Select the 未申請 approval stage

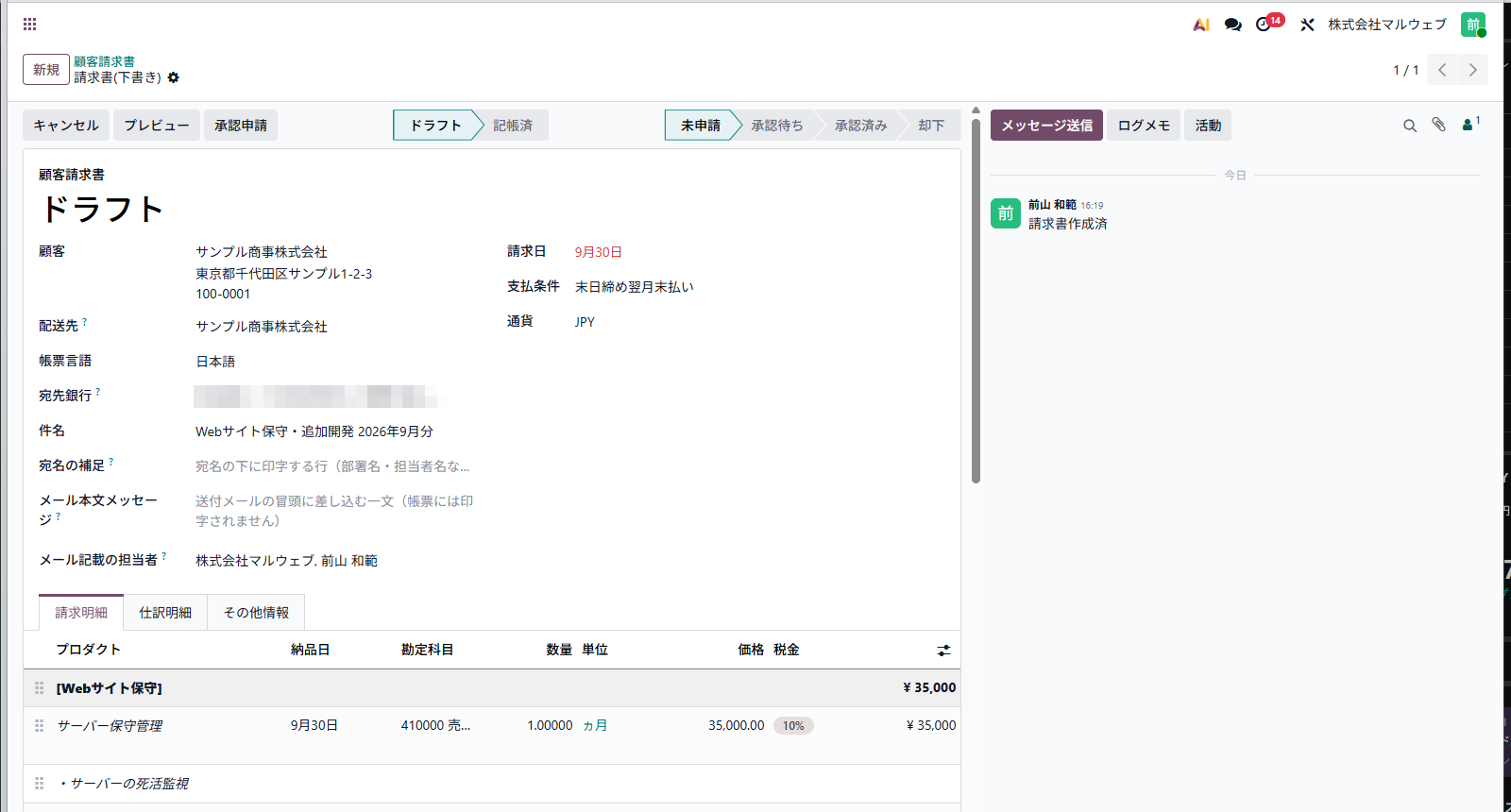pyautogui.click(x=701, y=126)
